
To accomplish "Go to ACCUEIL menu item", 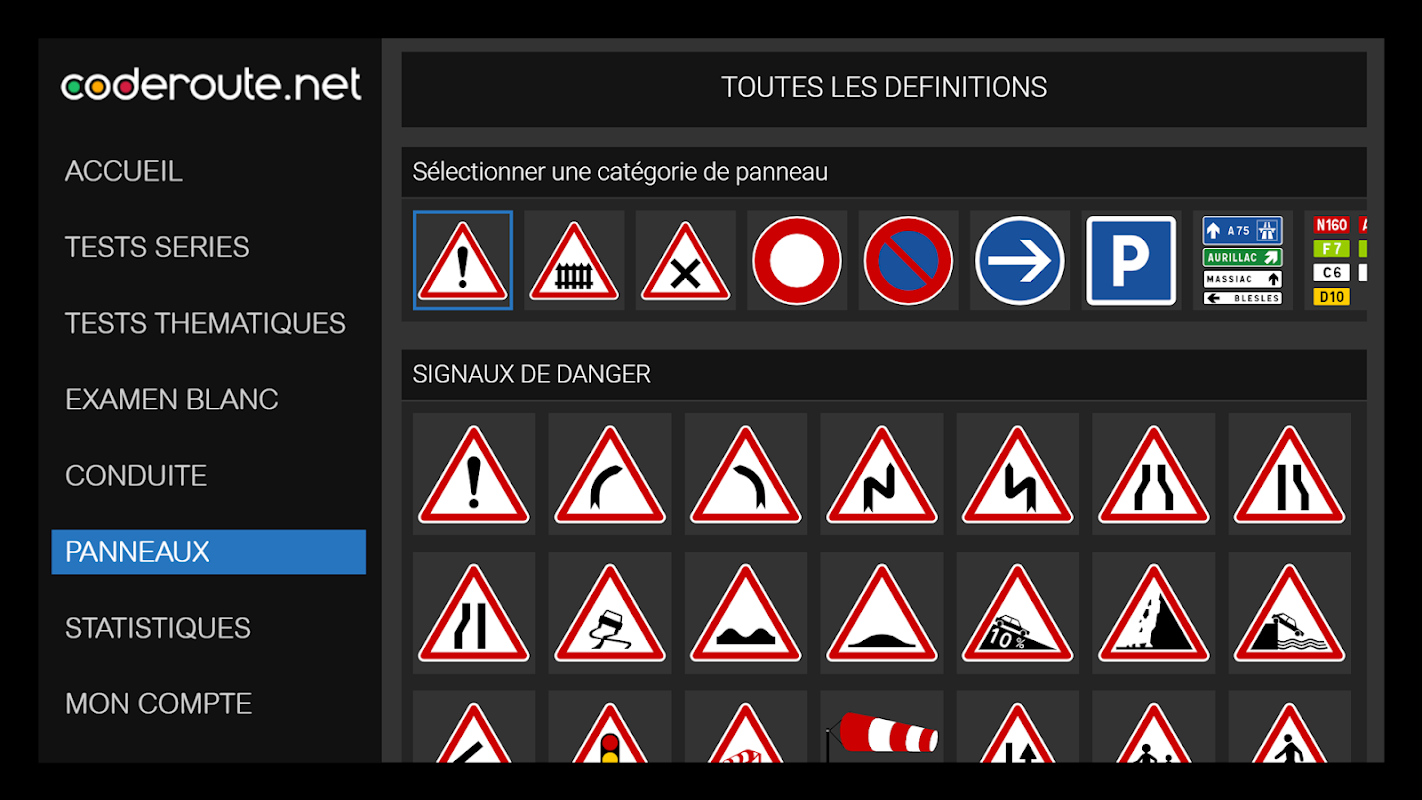I will click(x=124, y=171).
